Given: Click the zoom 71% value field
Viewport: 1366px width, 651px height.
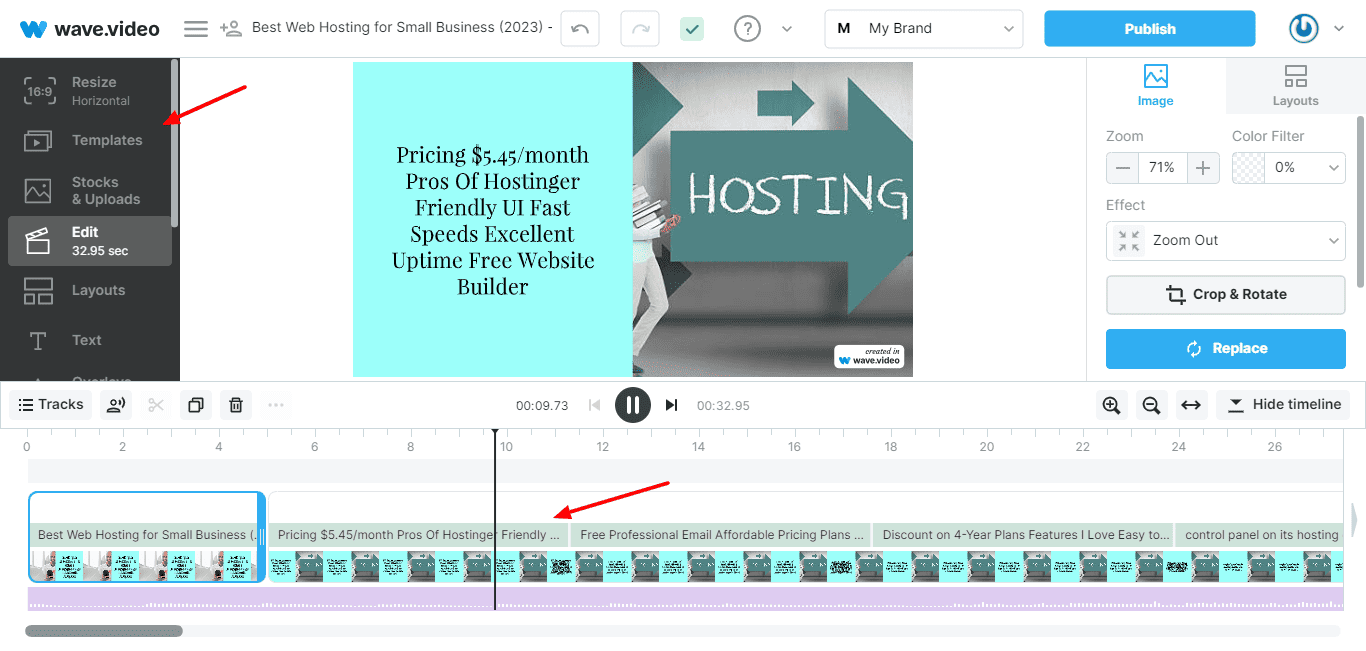Looking at the screenshot, I should 1162,168.
